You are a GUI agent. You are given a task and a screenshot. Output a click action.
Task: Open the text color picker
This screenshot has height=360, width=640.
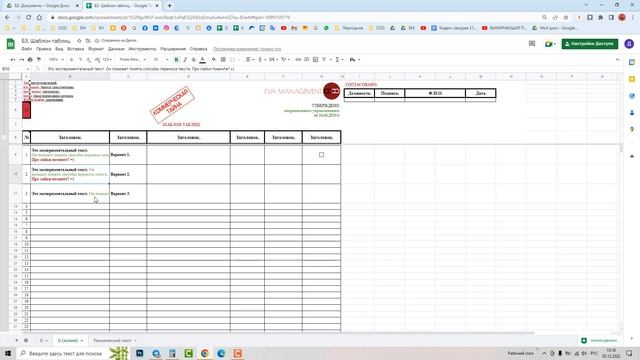coord(202,60)
